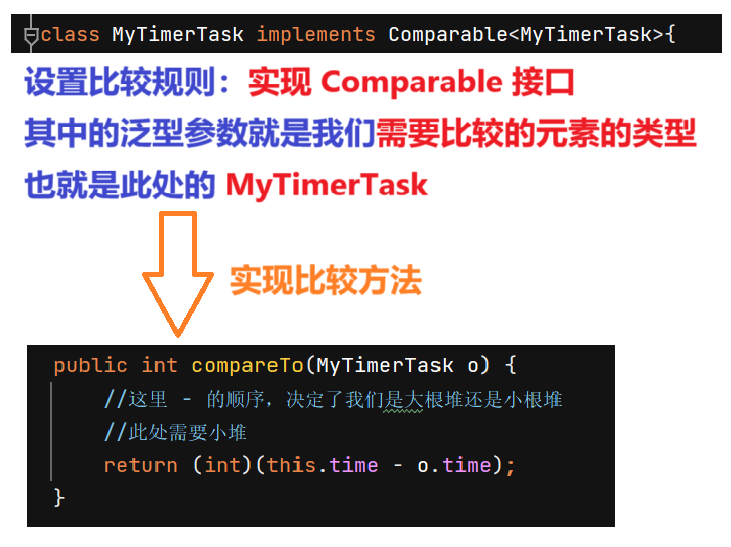This screenshot has height=547, width=731.
Task: Click the red MyTimerTask annotation text
Action: (326, 185)
